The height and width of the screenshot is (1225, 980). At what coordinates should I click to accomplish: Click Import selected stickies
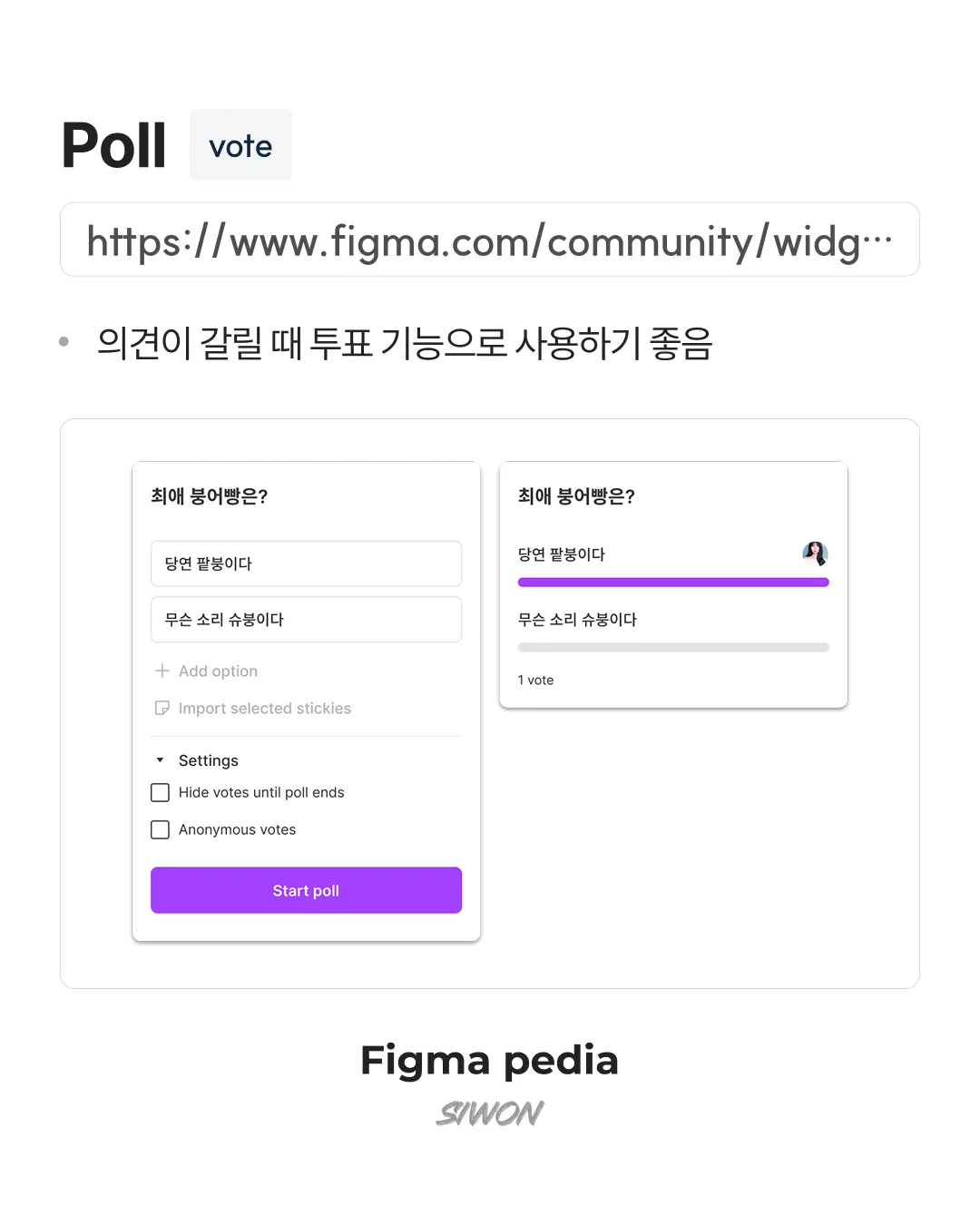264,708
